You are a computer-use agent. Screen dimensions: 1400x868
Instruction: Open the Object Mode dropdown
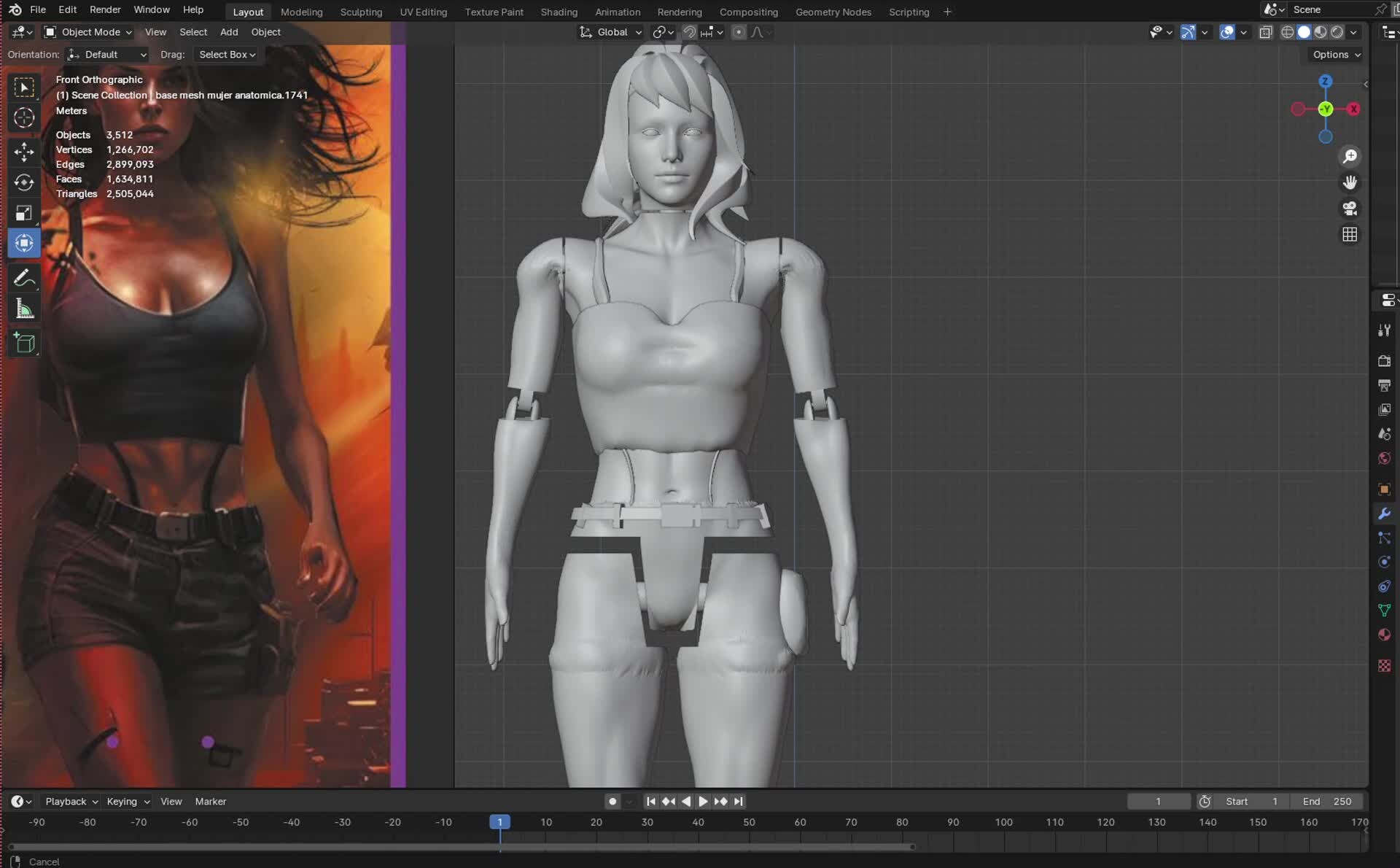(x=86, y=32)
